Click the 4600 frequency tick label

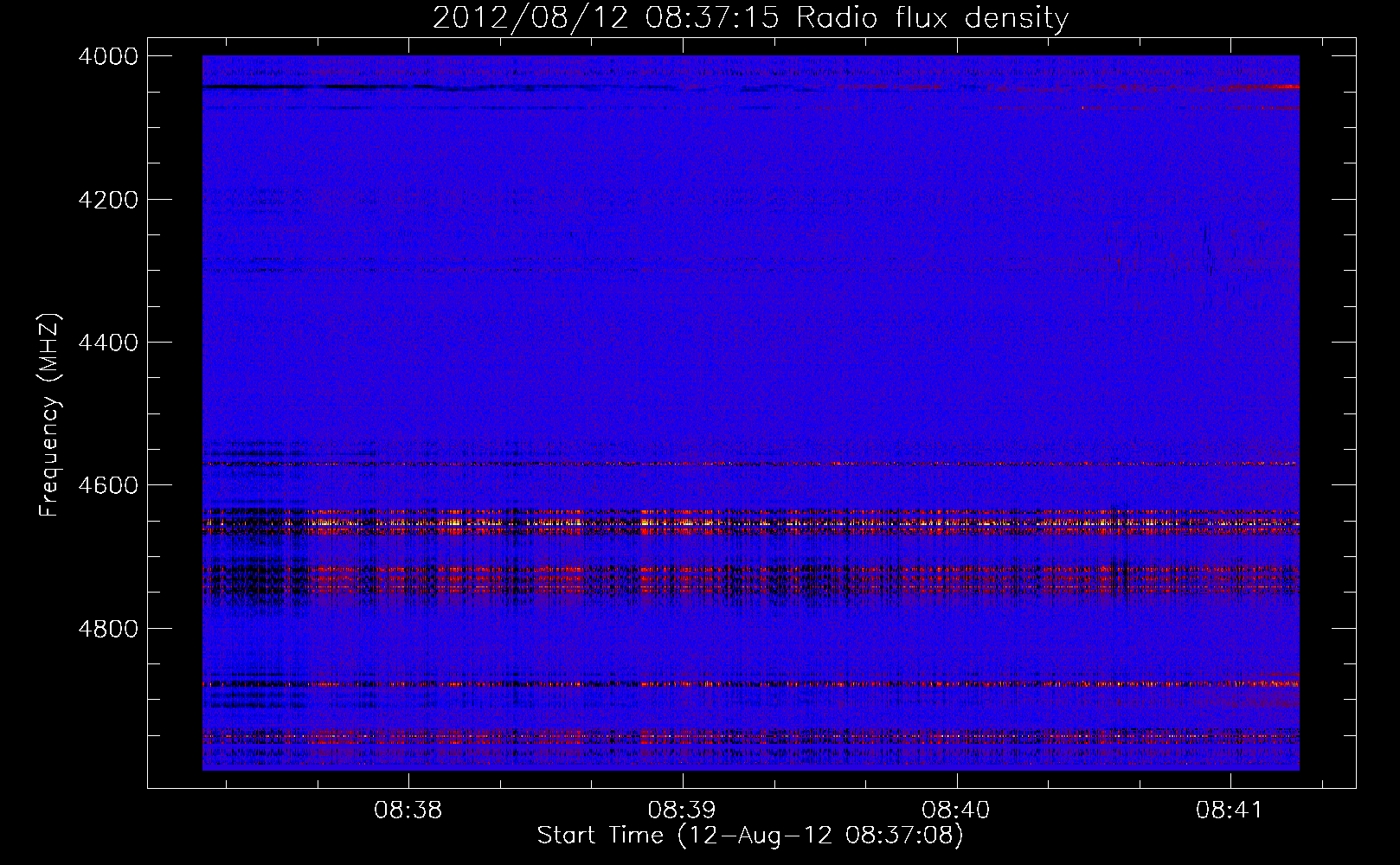(x=108, y=485)
